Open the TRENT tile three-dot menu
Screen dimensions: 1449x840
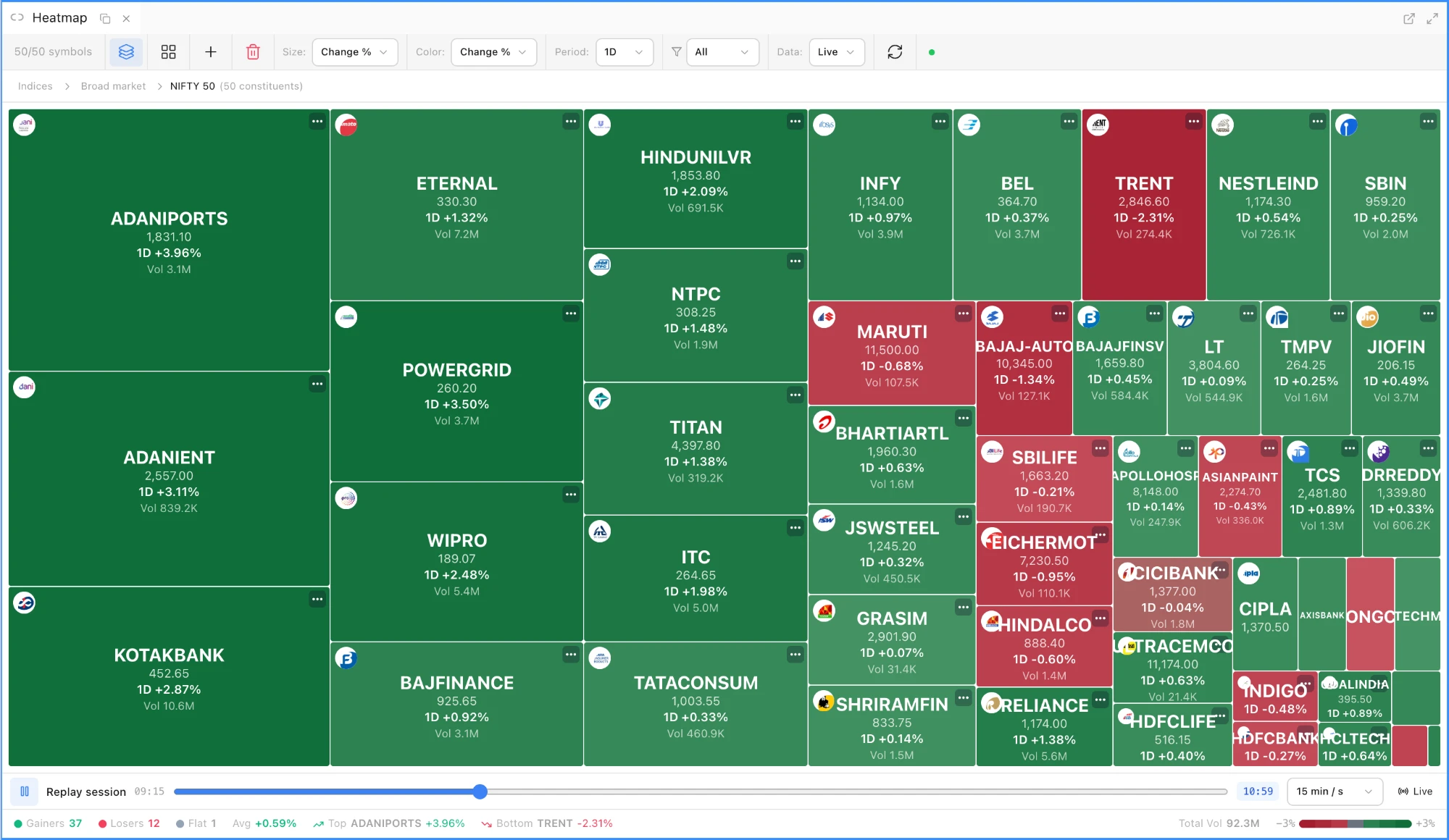point(1194,122)
